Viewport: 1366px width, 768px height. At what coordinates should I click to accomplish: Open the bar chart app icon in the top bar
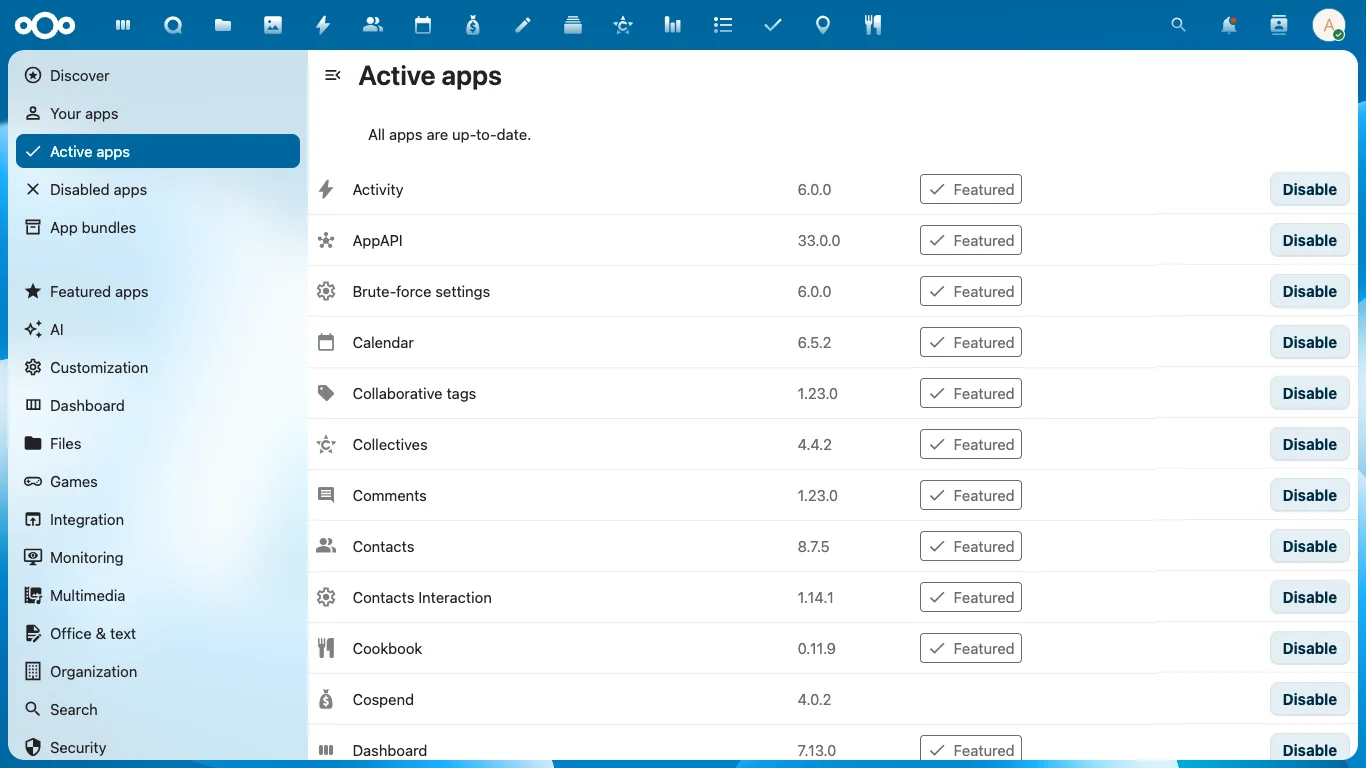(673, 25)
